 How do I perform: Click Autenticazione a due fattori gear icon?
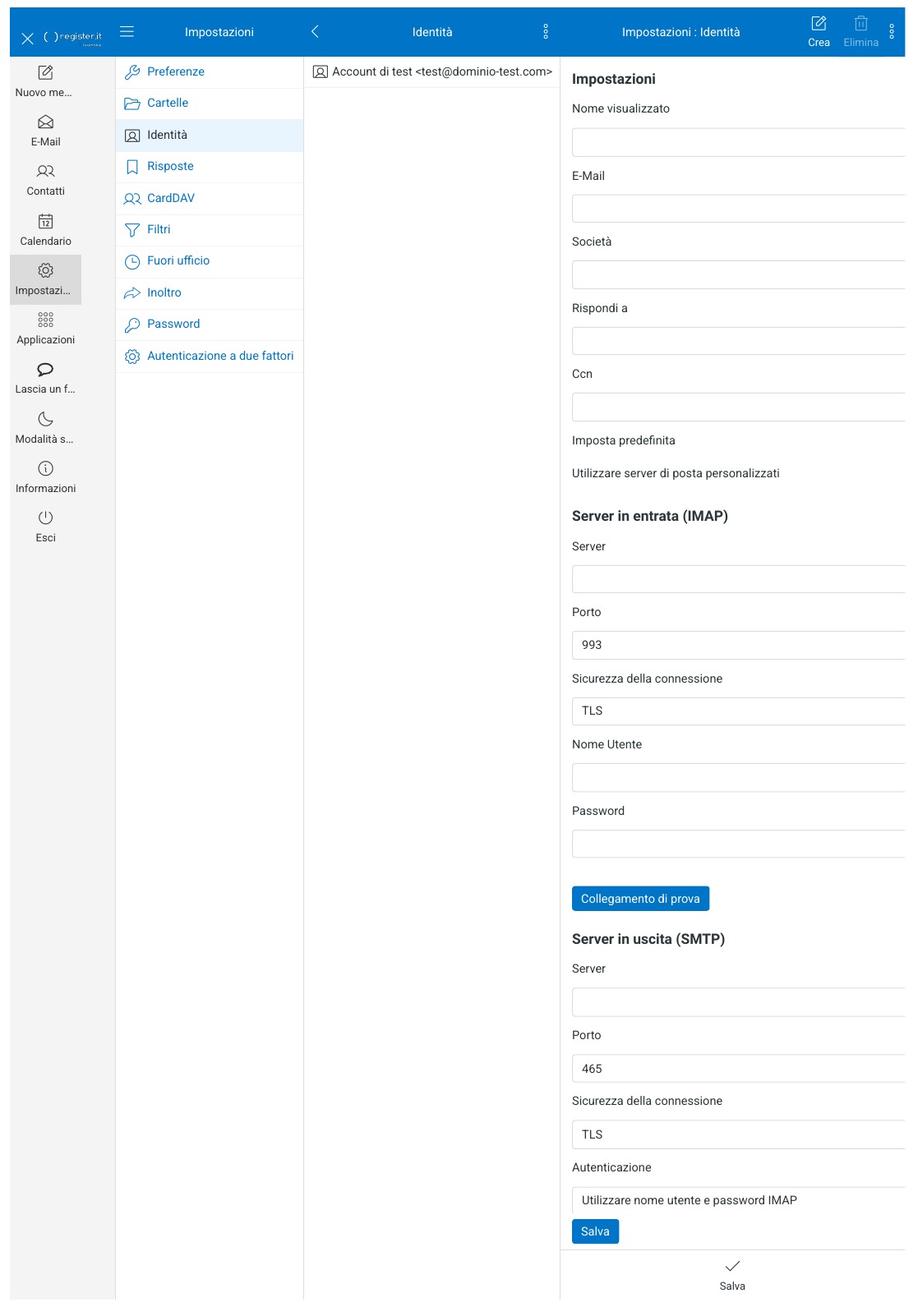(132, 357)
